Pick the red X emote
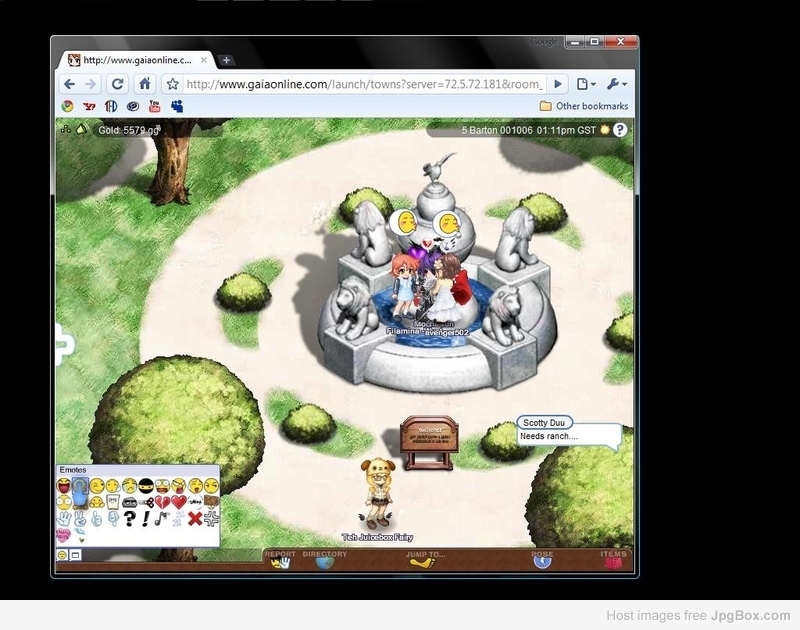Screen dimensions: 800x630 pos(195,519)
